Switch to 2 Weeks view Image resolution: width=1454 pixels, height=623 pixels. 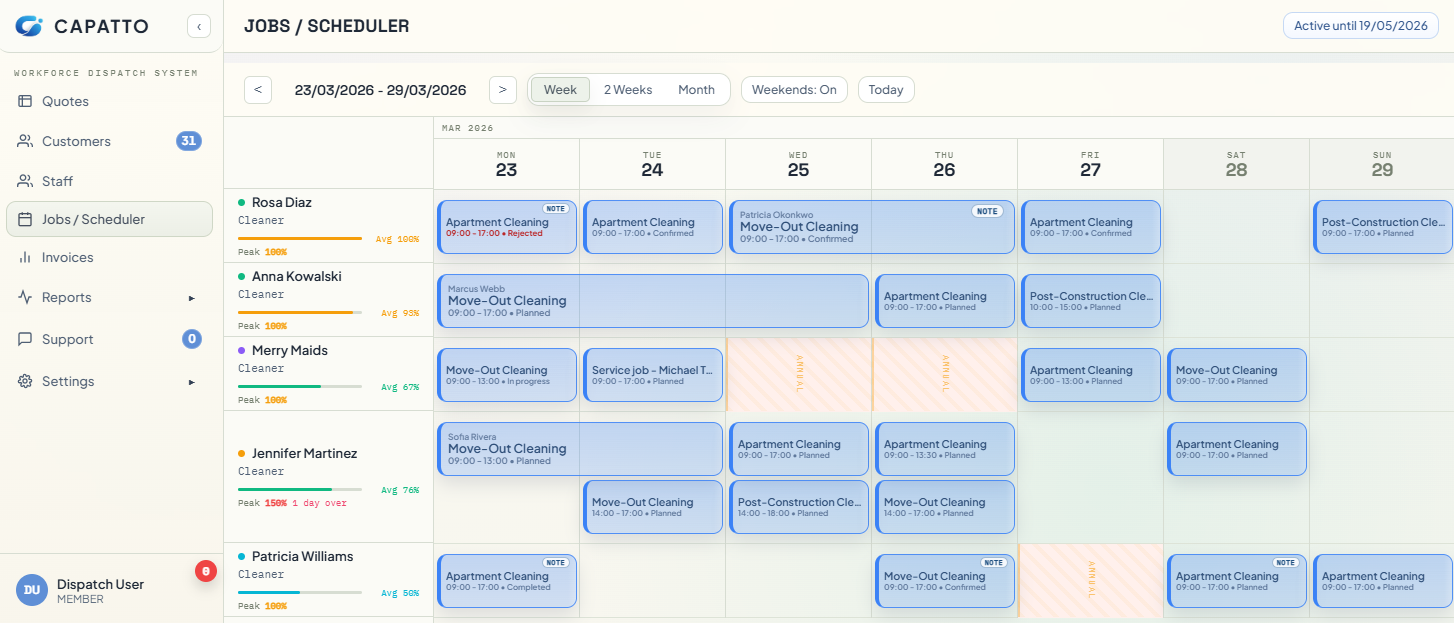(x=628, y=89)
